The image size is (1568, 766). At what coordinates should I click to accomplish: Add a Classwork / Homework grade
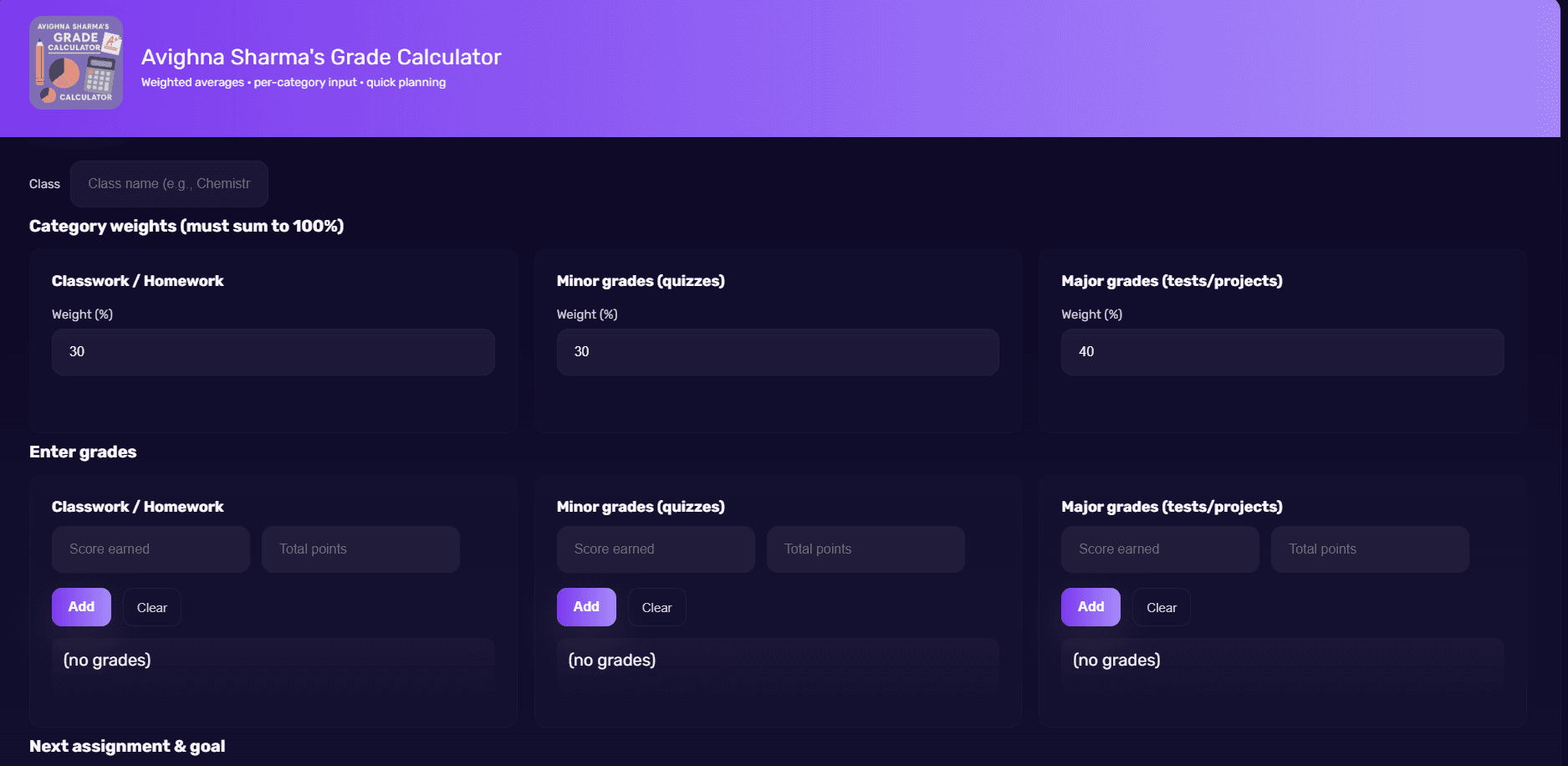pos(81,607)
